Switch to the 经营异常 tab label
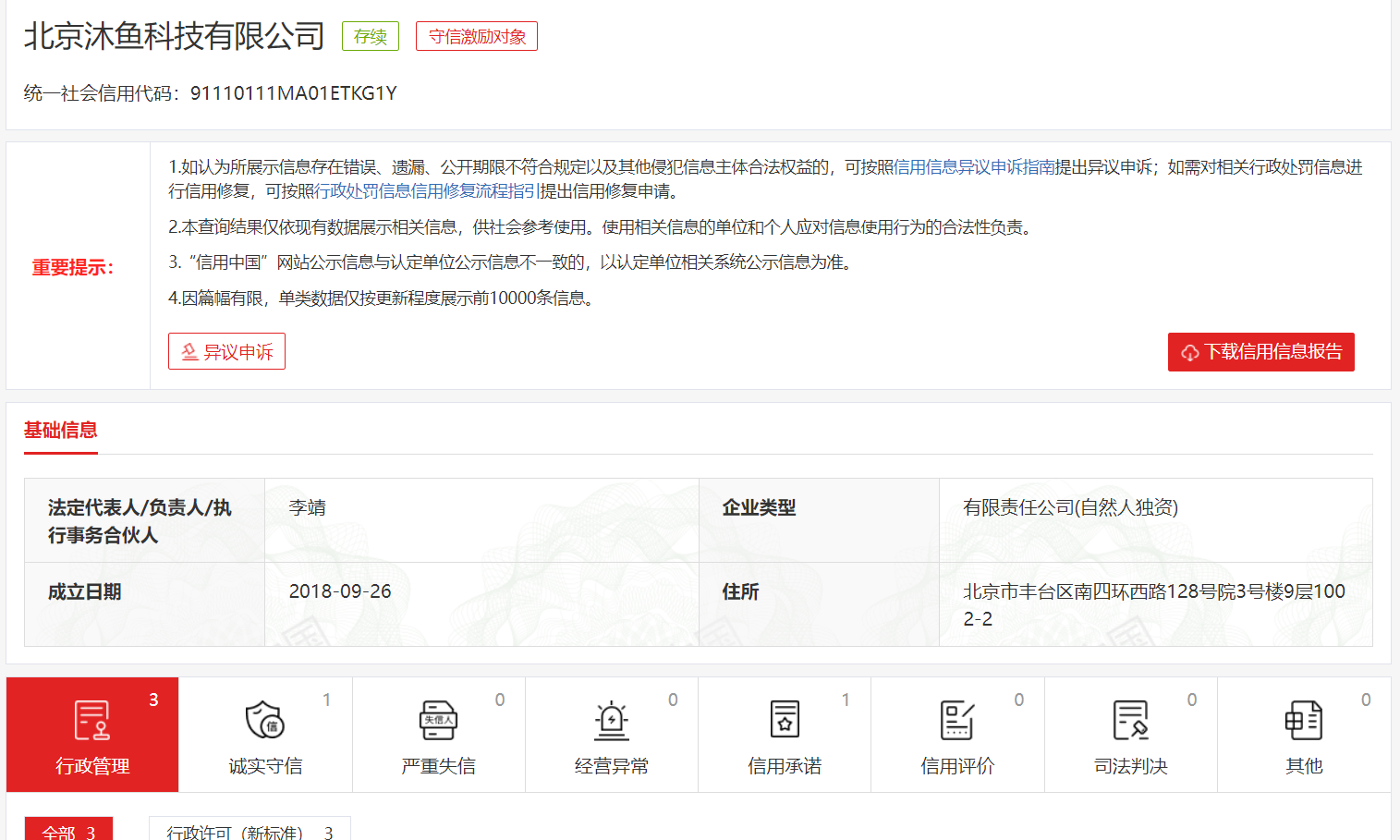This screenshot has height=840, width=1400. click(612, 766)
